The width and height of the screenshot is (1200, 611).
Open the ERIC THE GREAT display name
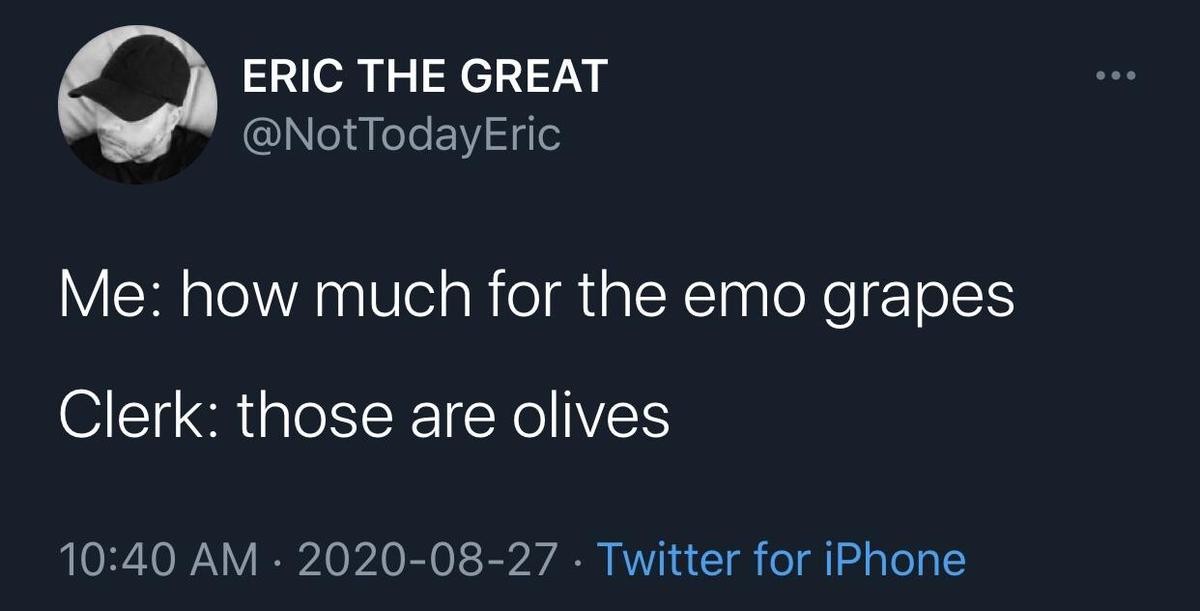tap(425, 77)
